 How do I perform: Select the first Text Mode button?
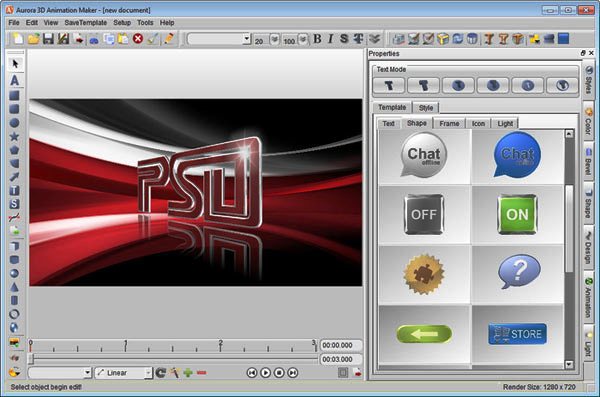point(389,85)
